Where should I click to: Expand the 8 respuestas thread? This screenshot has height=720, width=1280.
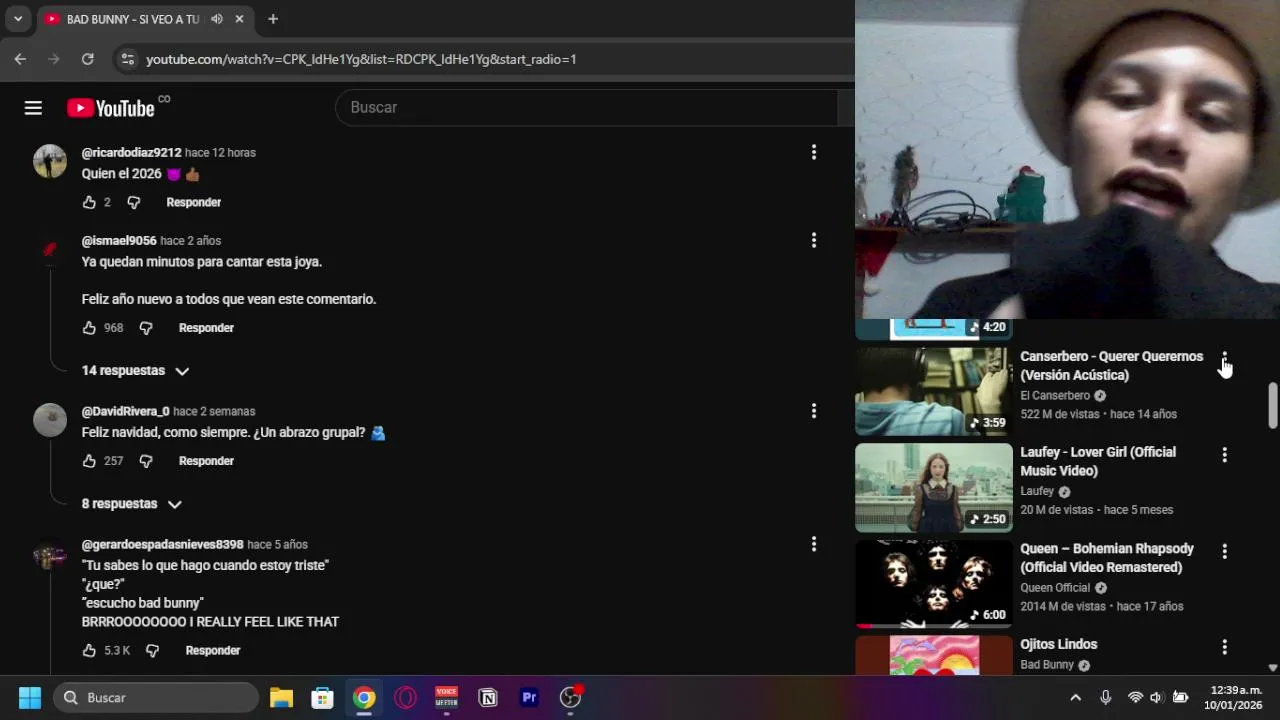(x=132, y=504)
